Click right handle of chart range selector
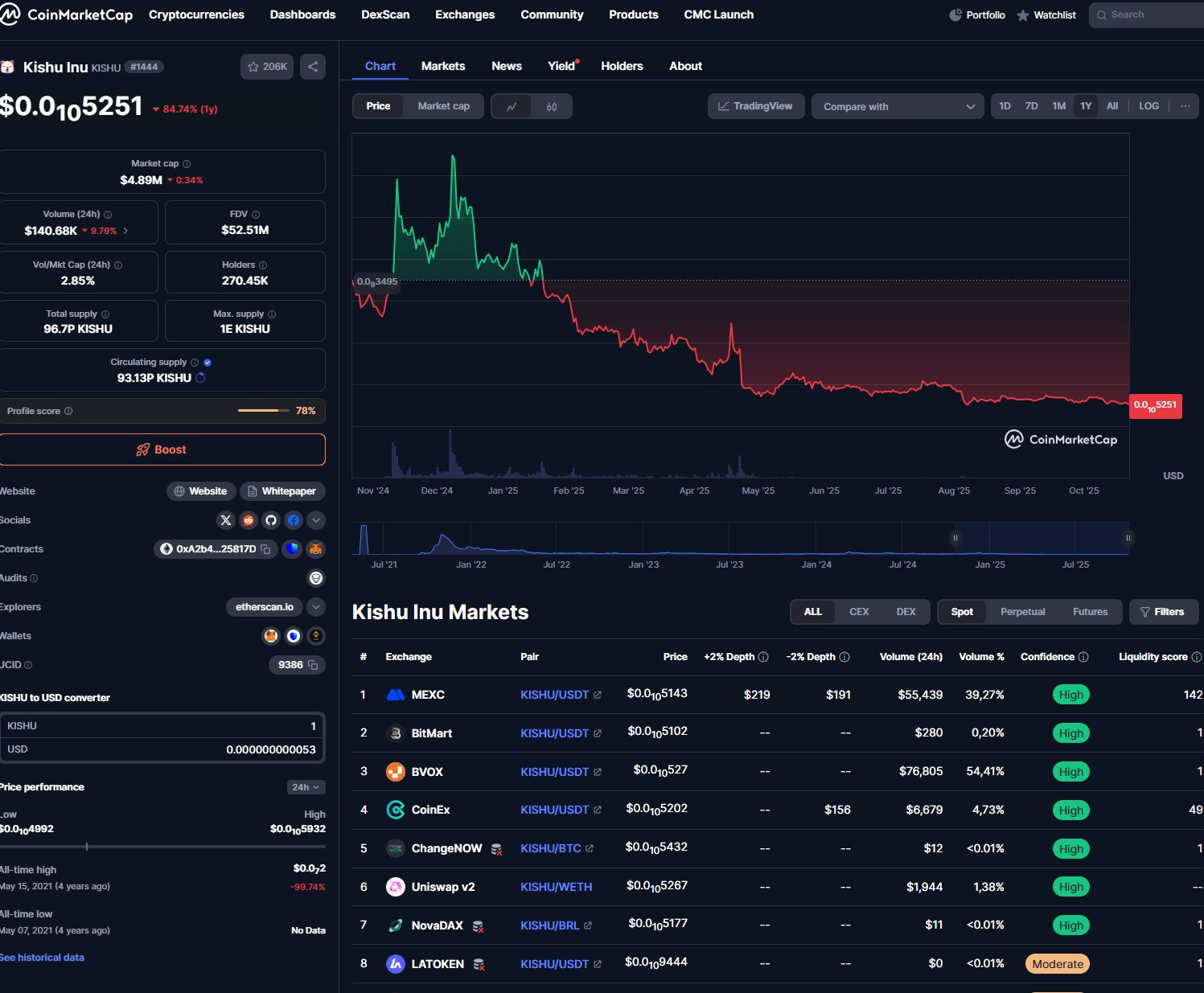Image resolution: width=1204 pixels, height=993 pixels. click(x=1128, y=538)
